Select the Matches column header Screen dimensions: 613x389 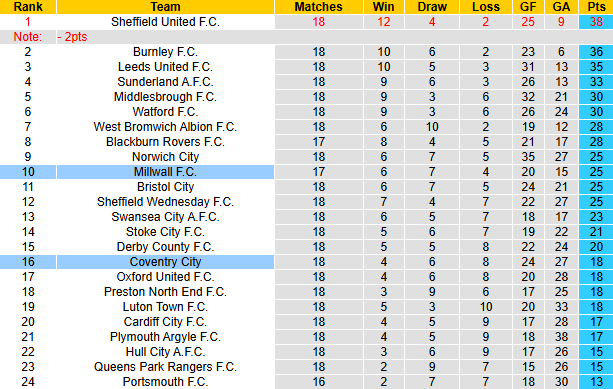(319, 7)
